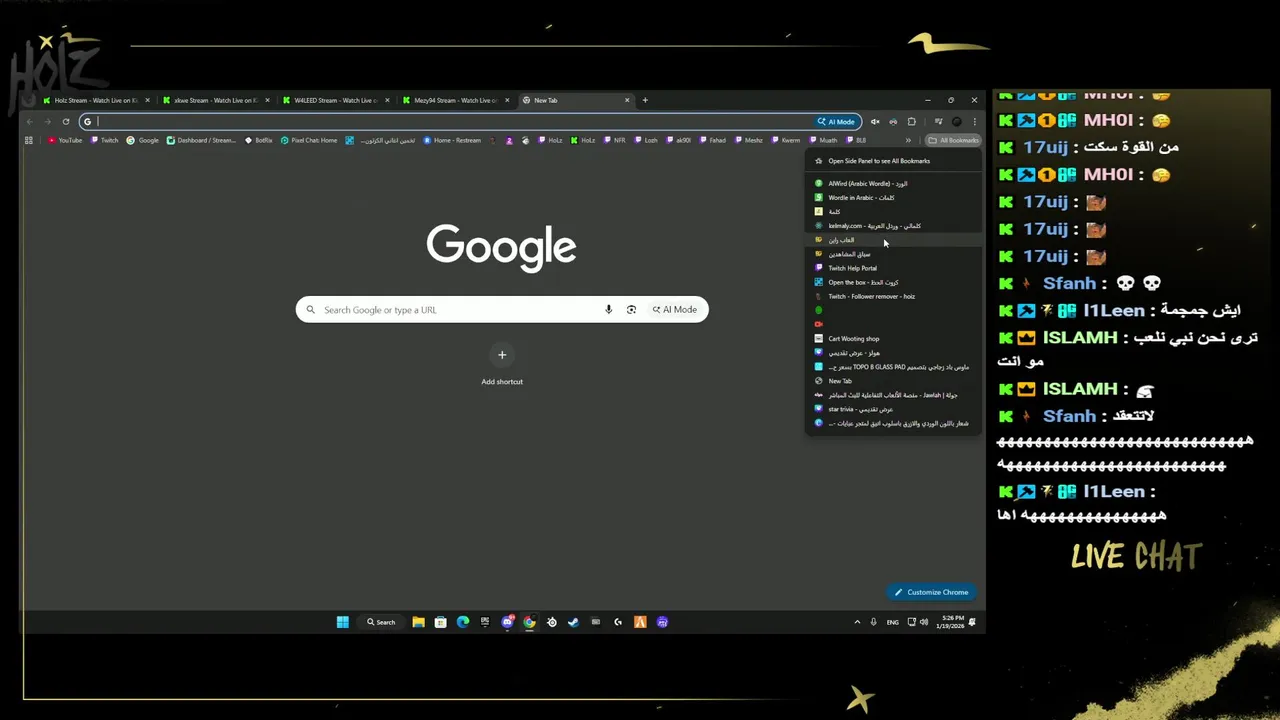
Task: Open the All Bookmarks folder dropdown
Action: pyautogui.click(x=953, y=140)
